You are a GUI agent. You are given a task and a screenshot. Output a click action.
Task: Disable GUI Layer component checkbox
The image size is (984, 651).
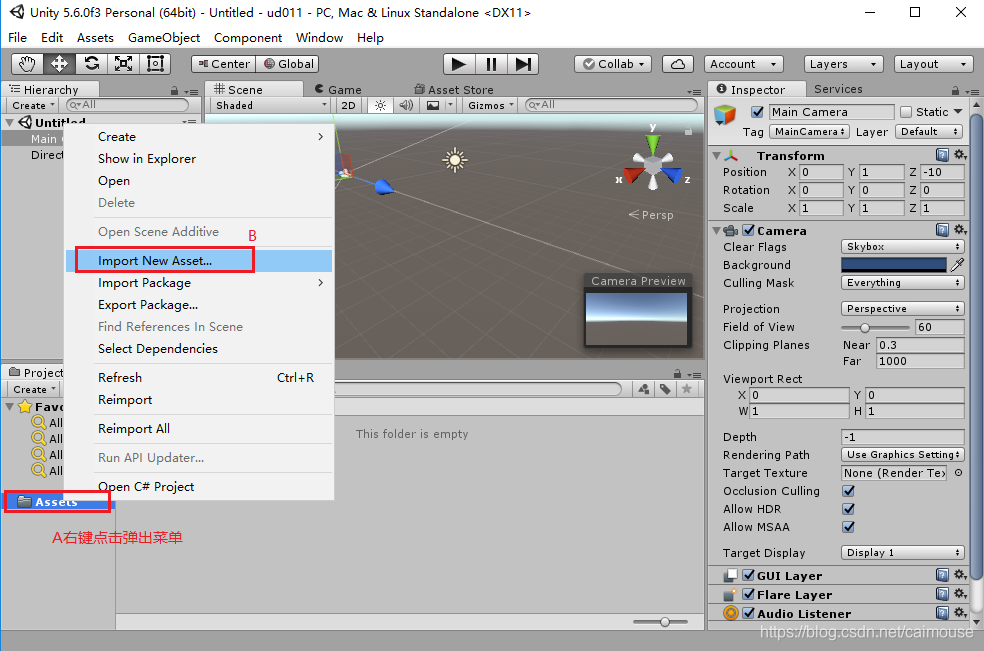coord(749,576)
